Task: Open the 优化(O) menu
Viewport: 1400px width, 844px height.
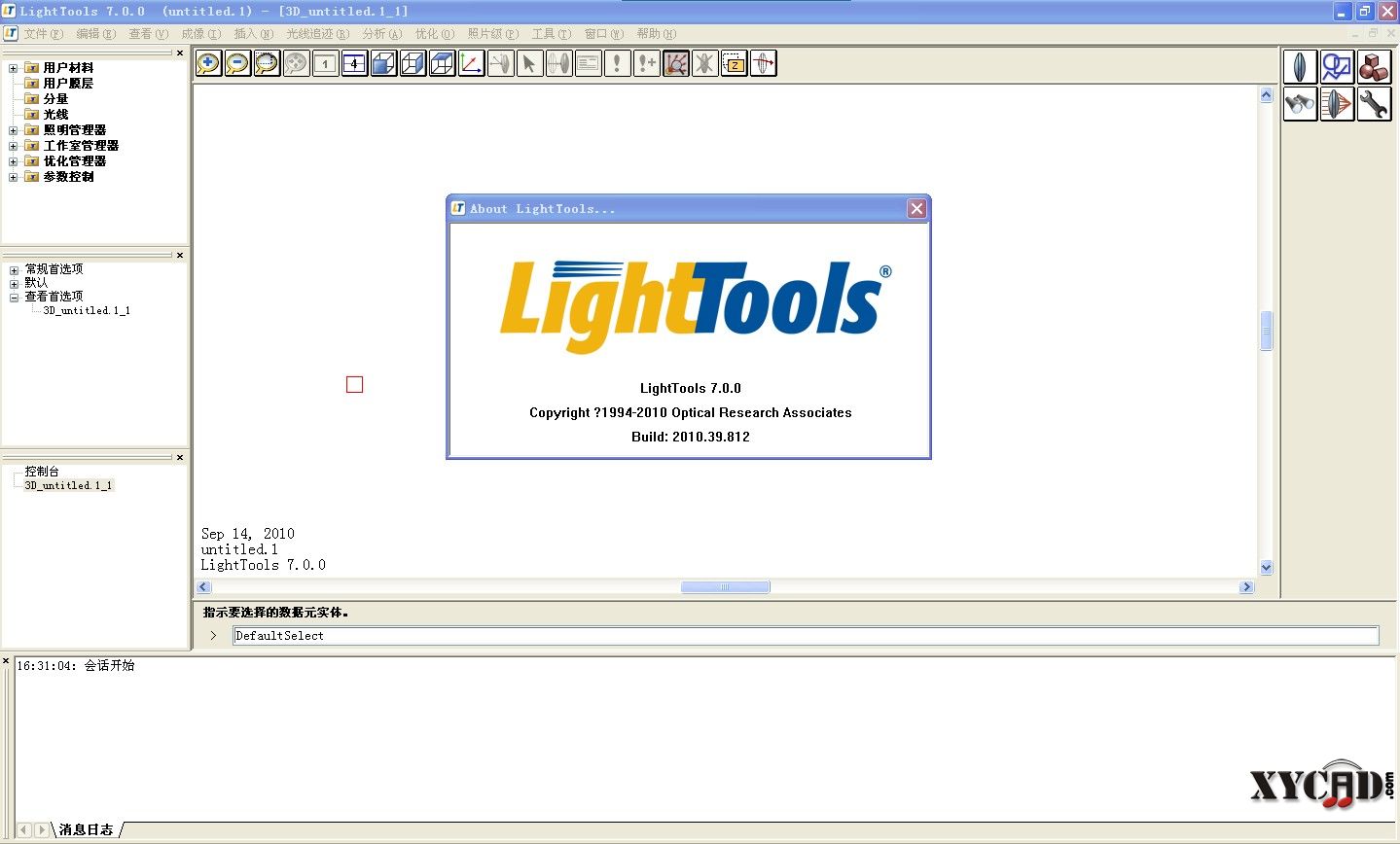Action: pos(434,34)
